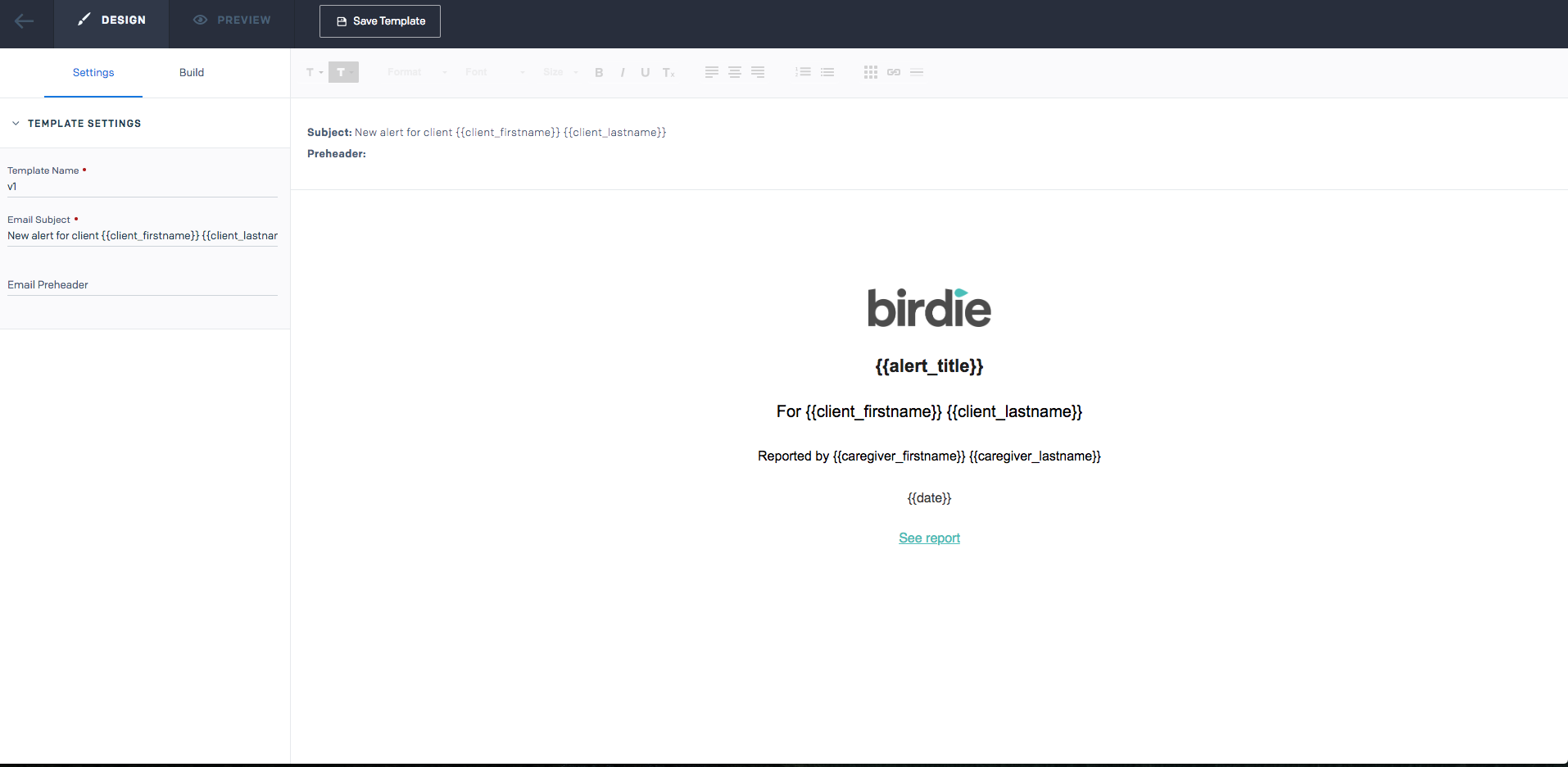Insert a numbered list
Screen dimensions: 1568x767
pos(804,72)
